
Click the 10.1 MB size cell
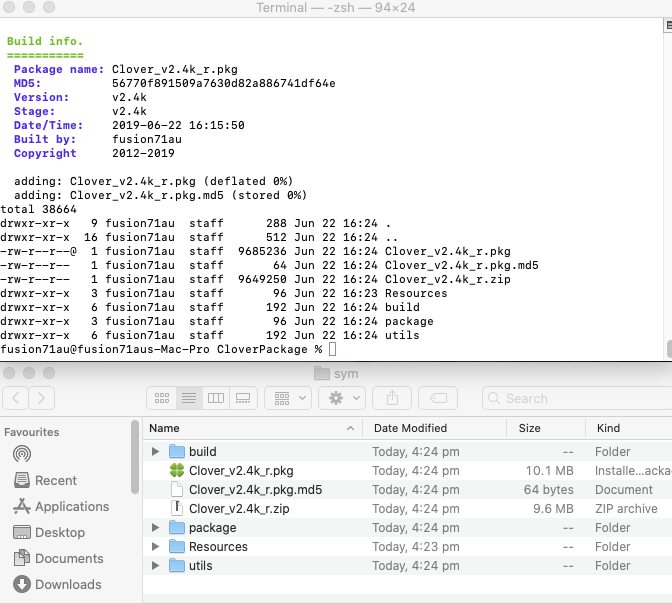click(549, 471)
